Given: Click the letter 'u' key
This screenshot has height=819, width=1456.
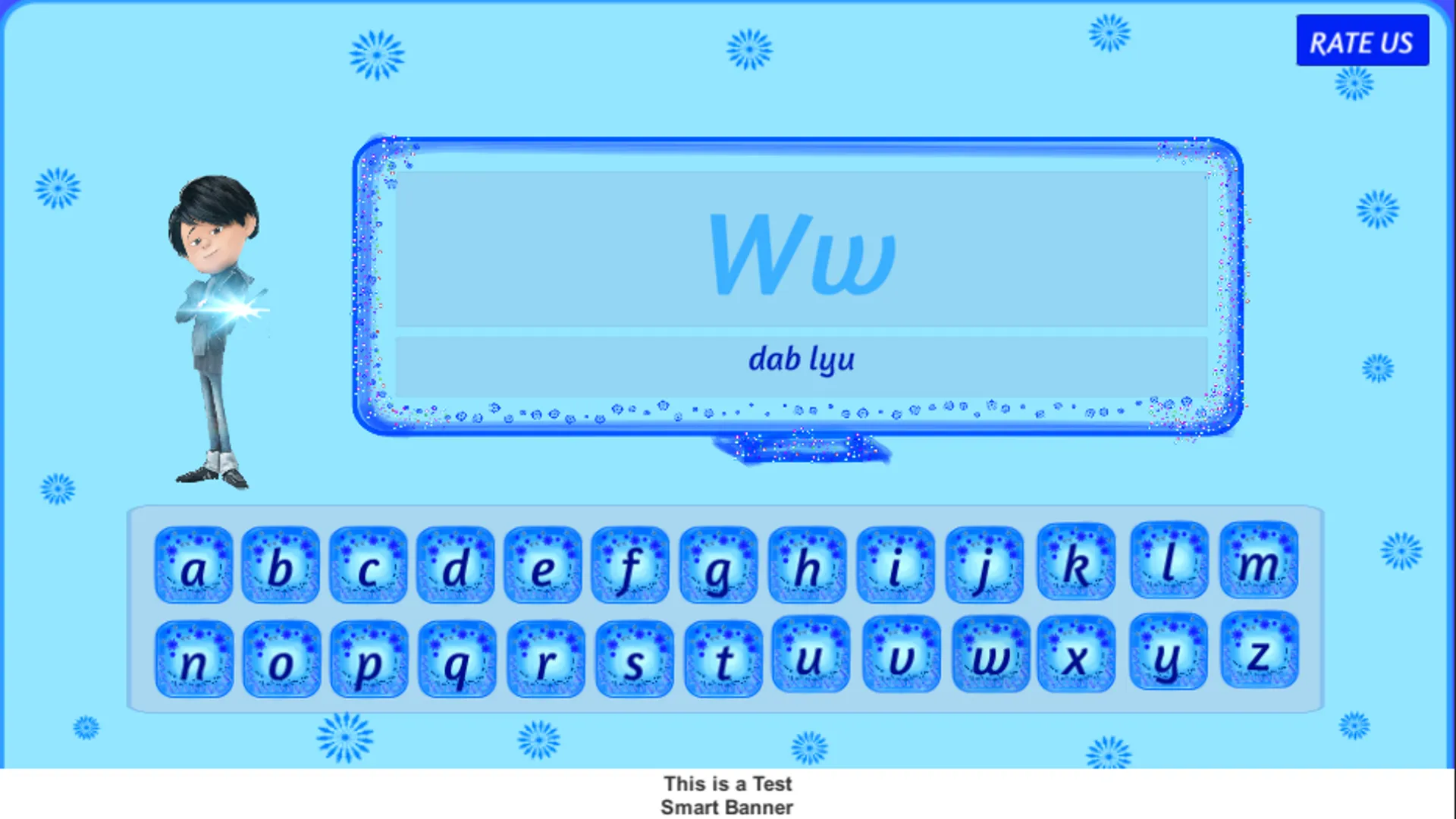Looking at the screenshot, I should point(809,655).
